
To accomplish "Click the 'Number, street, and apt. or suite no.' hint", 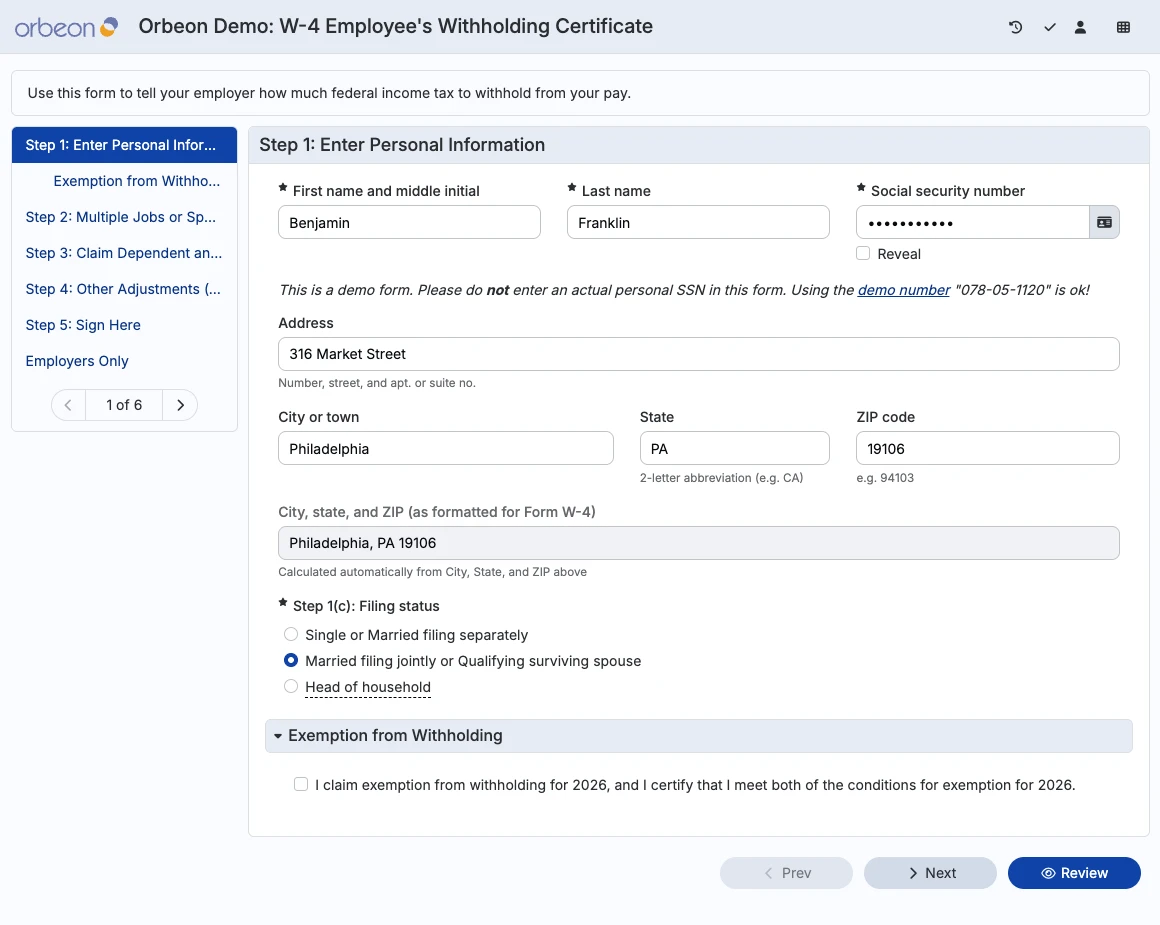I will tap(377, 383).
